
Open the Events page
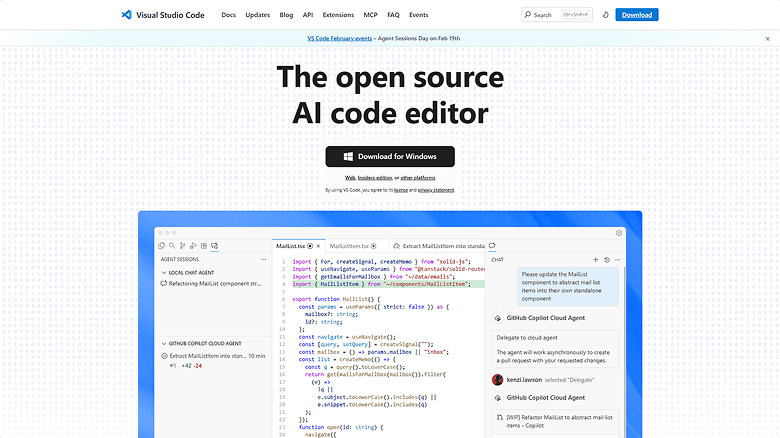coord(419,15)
